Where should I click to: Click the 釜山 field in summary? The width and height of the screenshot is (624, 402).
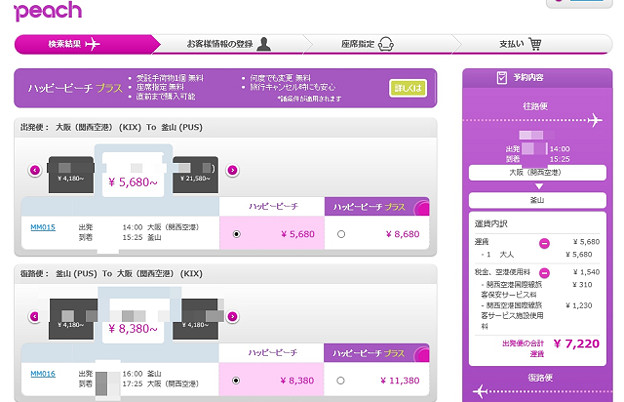point(537,200)
